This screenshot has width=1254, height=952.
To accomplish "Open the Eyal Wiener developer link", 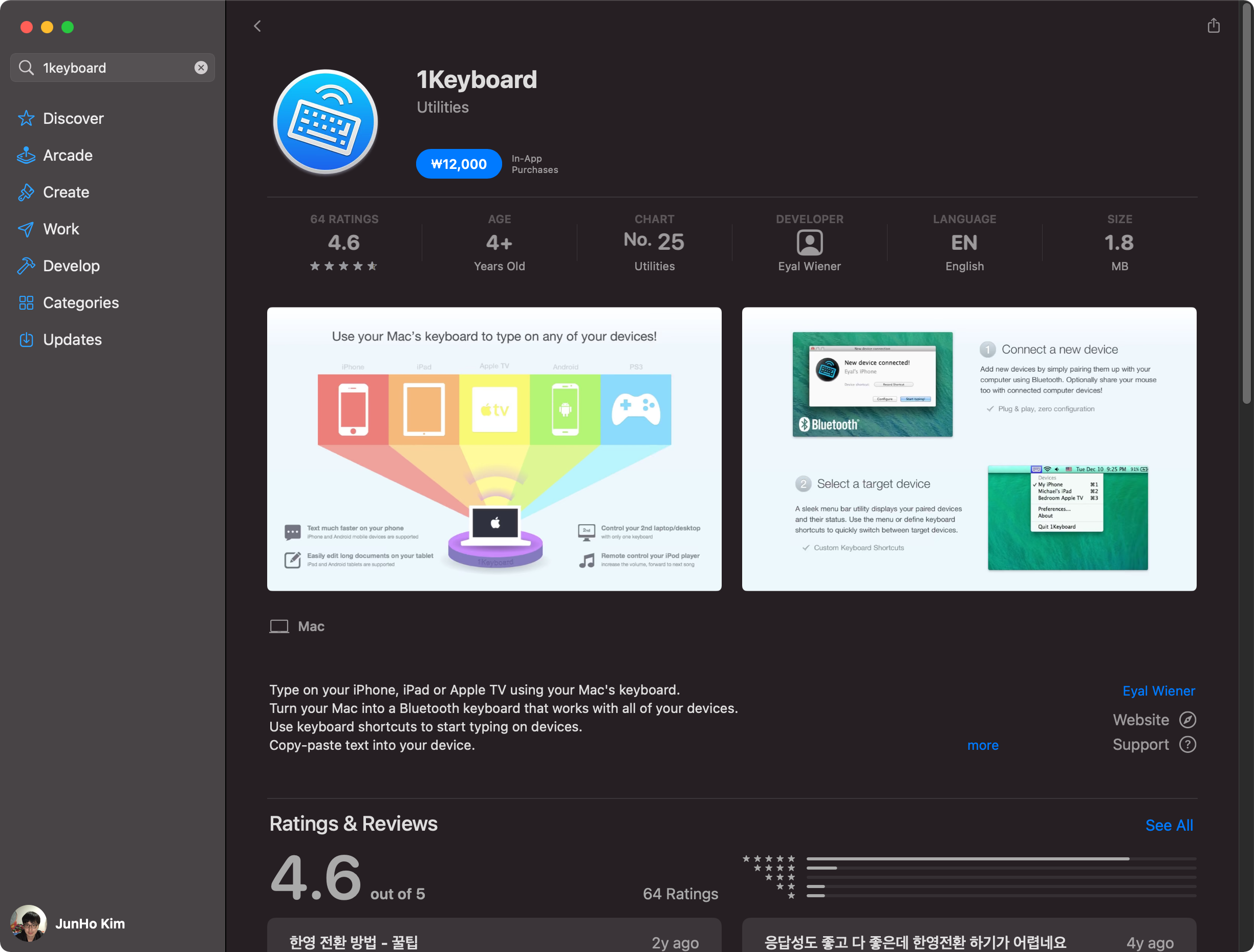I will point(1158,690).
